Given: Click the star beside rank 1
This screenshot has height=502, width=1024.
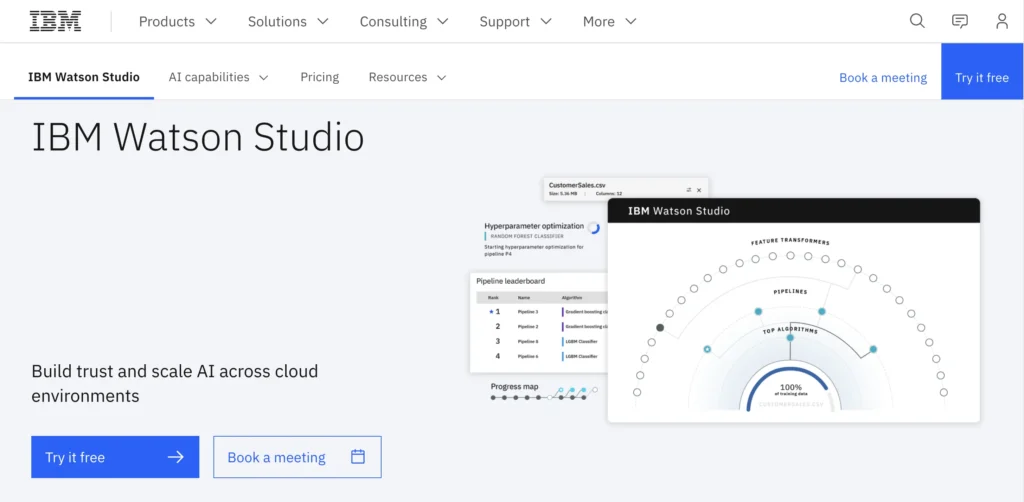Looking at the screenshot, I should click(491, 312).
